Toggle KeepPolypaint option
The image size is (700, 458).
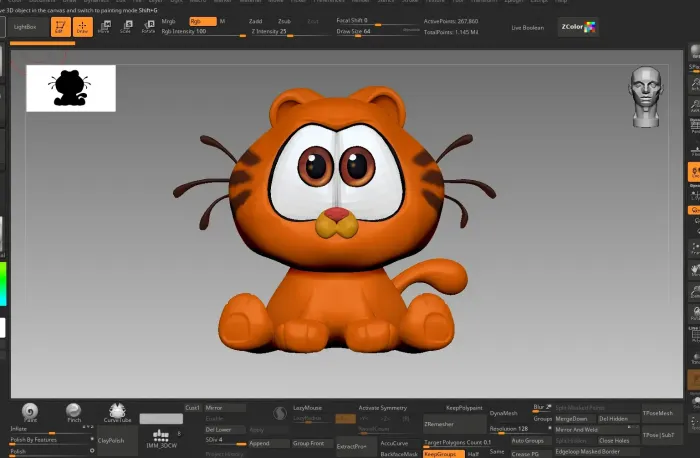(x=464, y=408)
